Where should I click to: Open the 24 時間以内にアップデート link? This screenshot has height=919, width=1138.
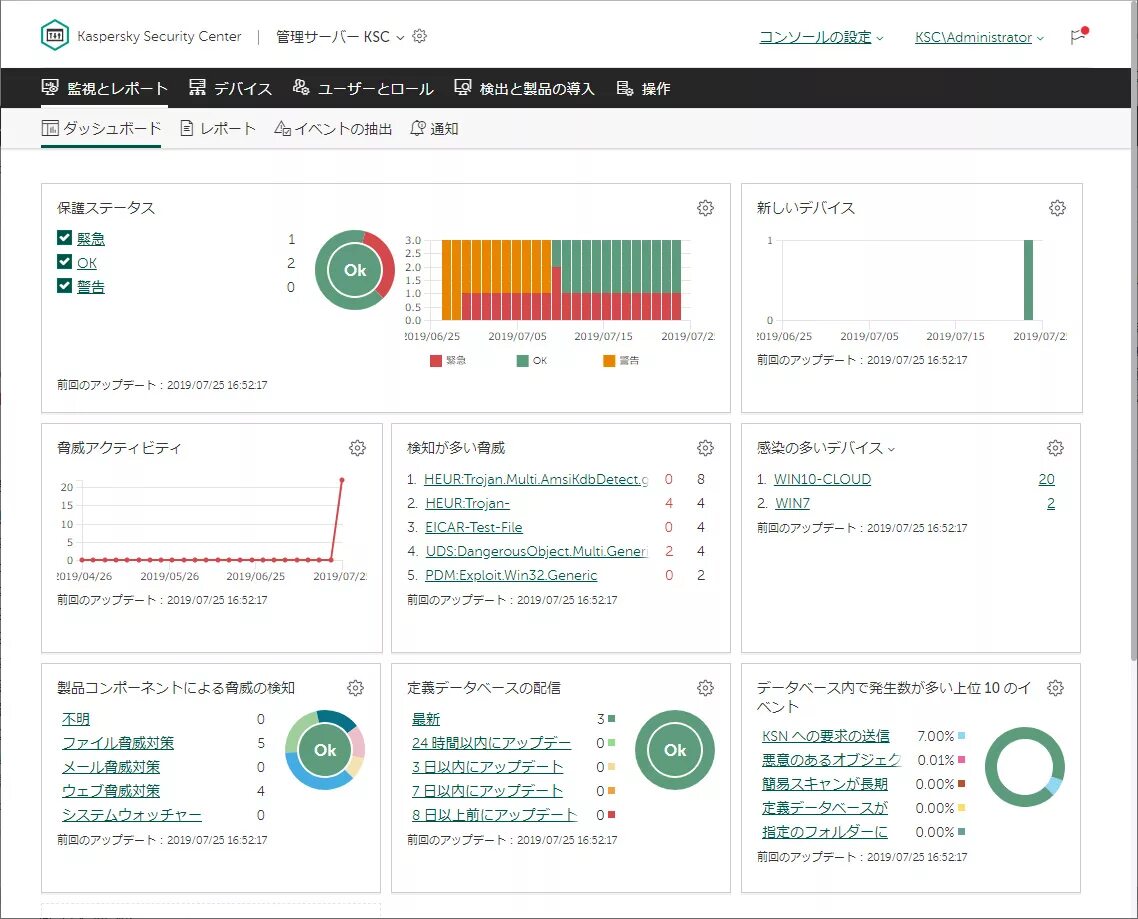coord(491,743)
